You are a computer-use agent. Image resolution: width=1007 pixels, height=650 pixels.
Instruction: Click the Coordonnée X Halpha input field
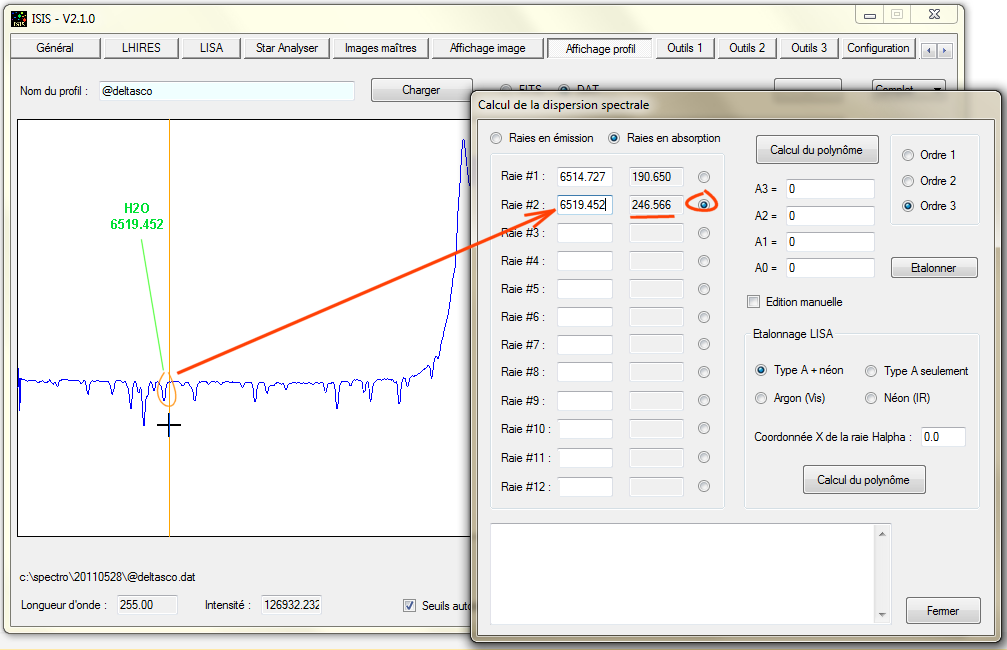[943, 437]
